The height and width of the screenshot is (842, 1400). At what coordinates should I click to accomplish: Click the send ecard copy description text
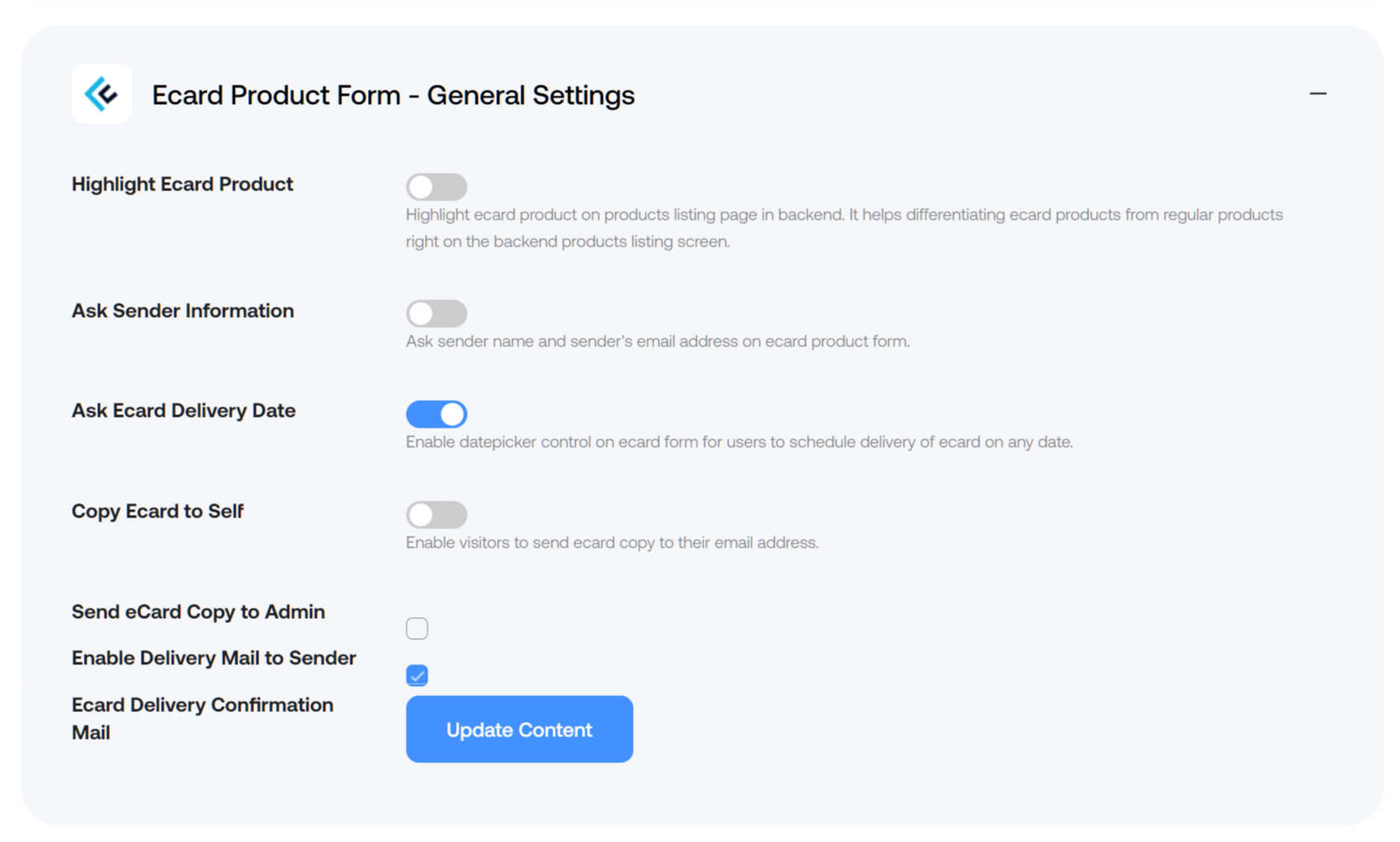pos(612,543)
